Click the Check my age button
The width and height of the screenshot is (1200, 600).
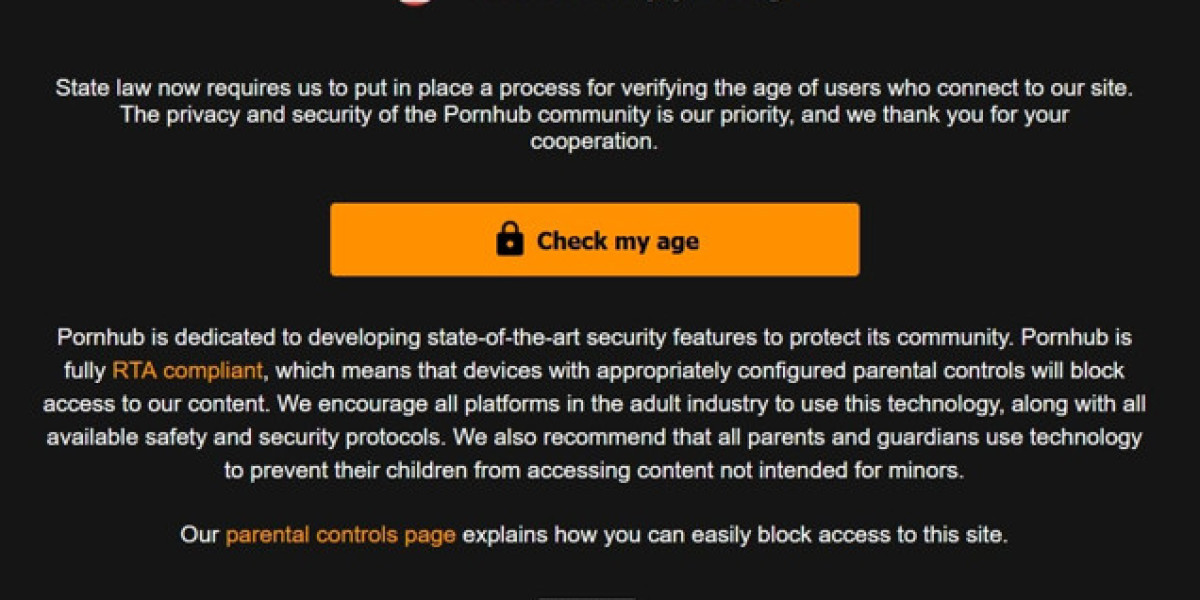click(596, 239)
